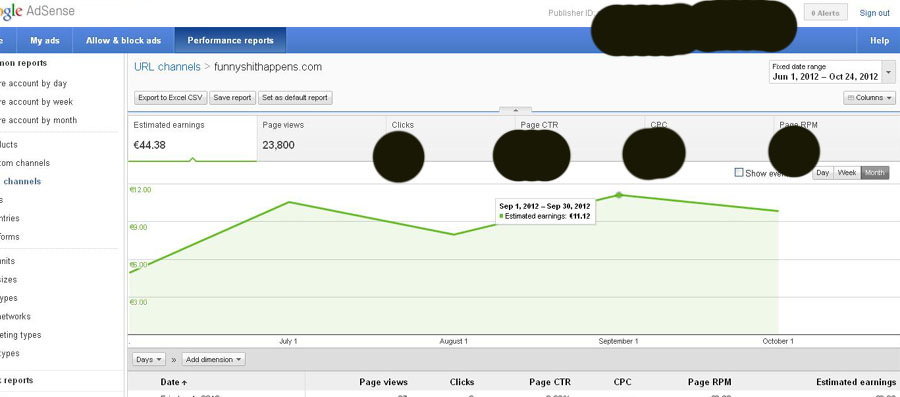Click the Sign out link

point(874,13)
